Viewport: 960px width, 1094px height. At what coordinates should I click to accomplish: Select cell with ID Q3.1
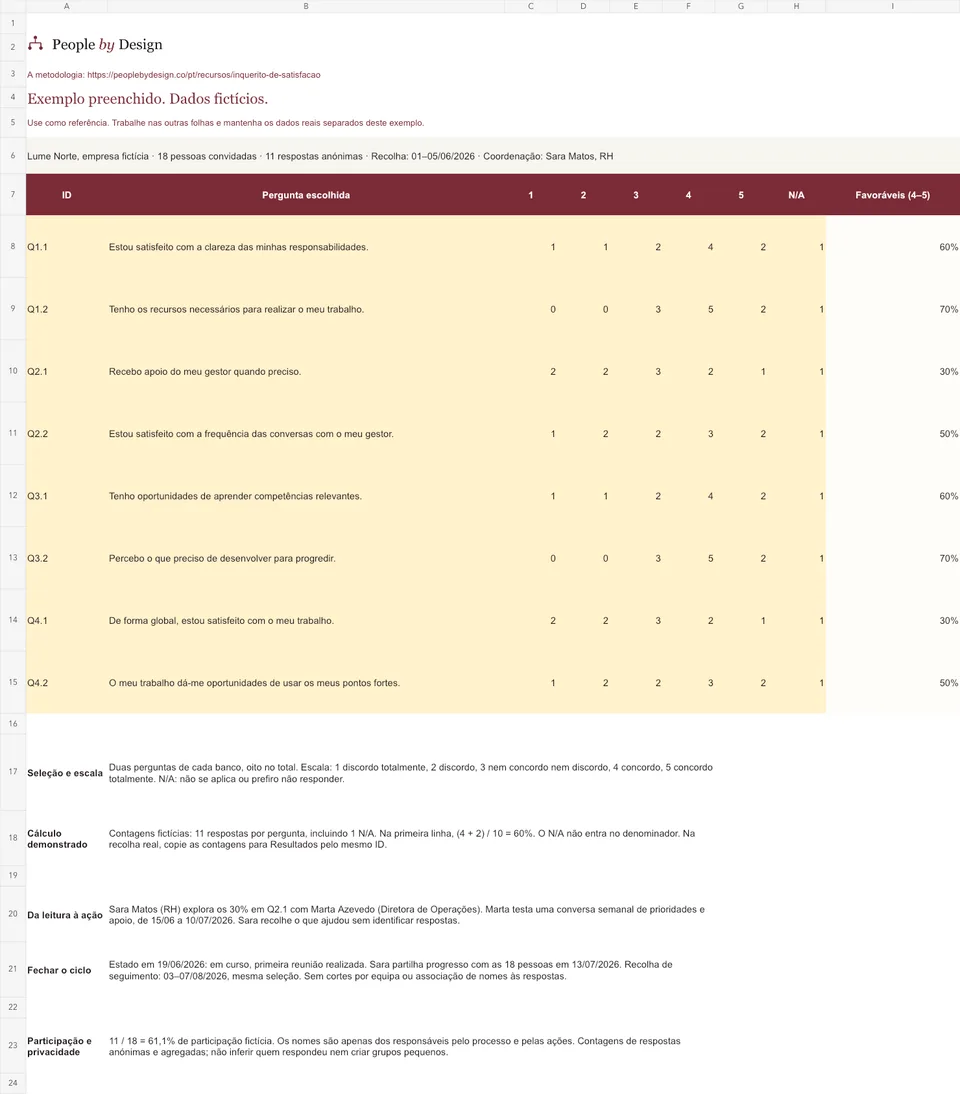[x=66, y=496]
